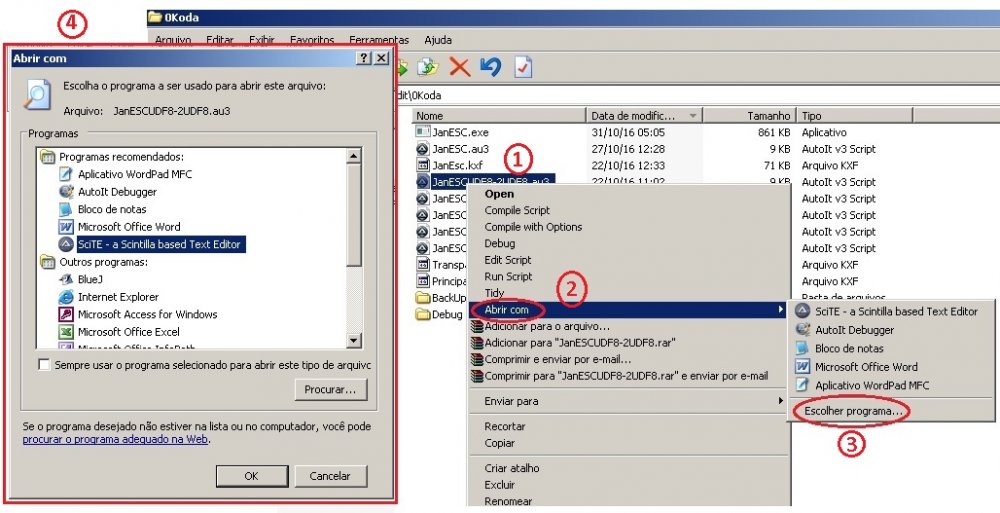This screenshot has width=1000, height=513.
Task: Click Debug in the context menu
Action: (x=499, y=244)
